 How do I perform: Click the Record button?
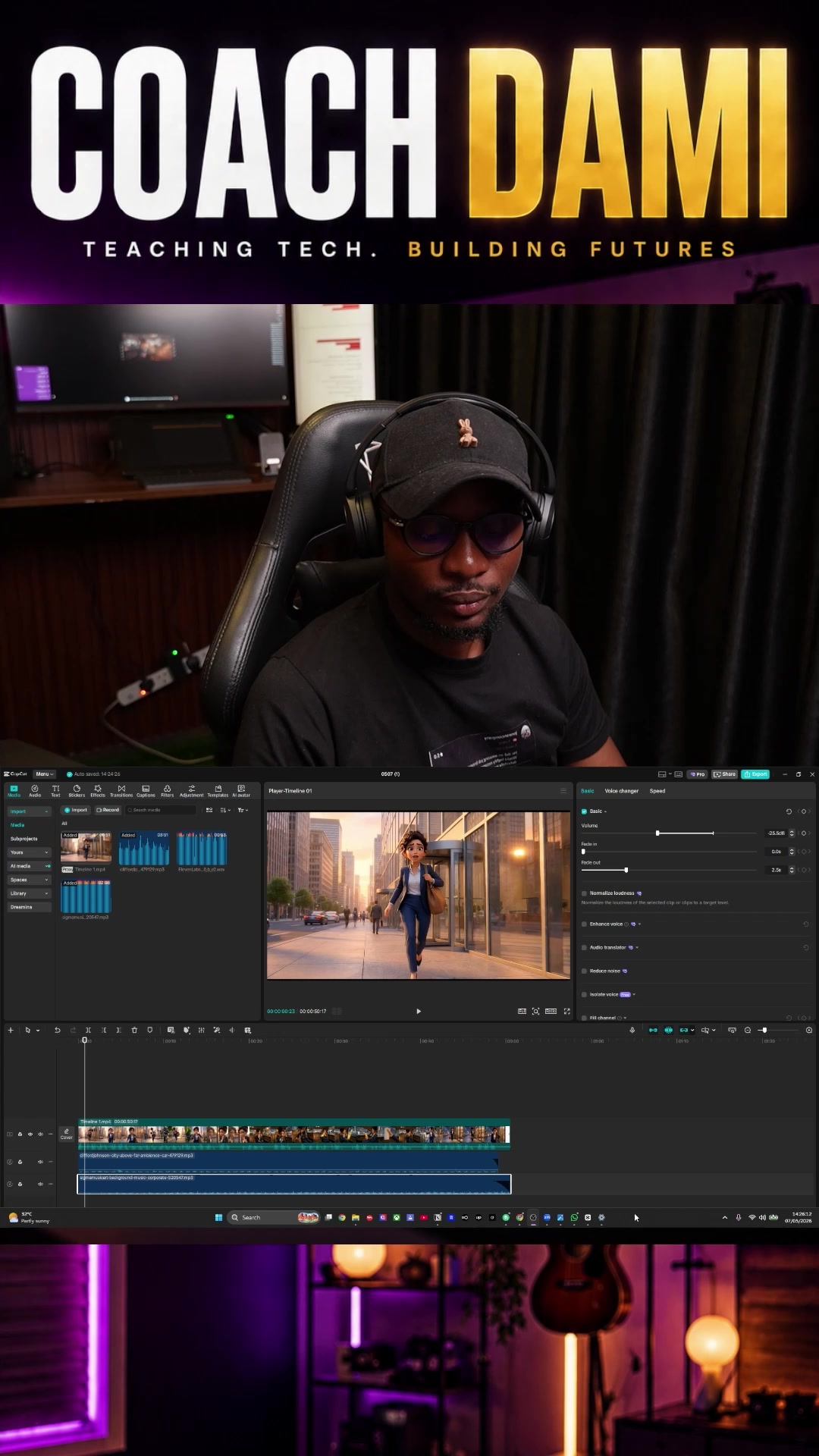coord(108,811)
